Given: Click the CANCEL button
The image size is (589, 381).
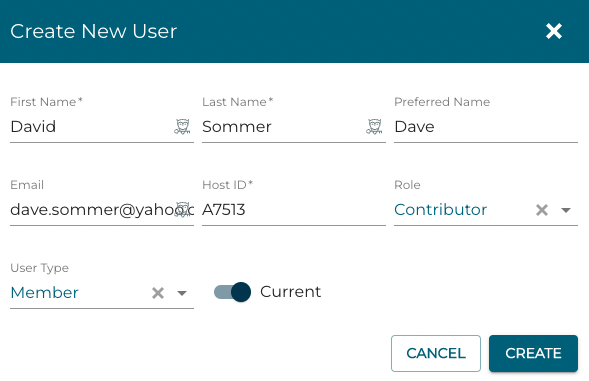Looking at the screenshot, I should pos(436,353).
